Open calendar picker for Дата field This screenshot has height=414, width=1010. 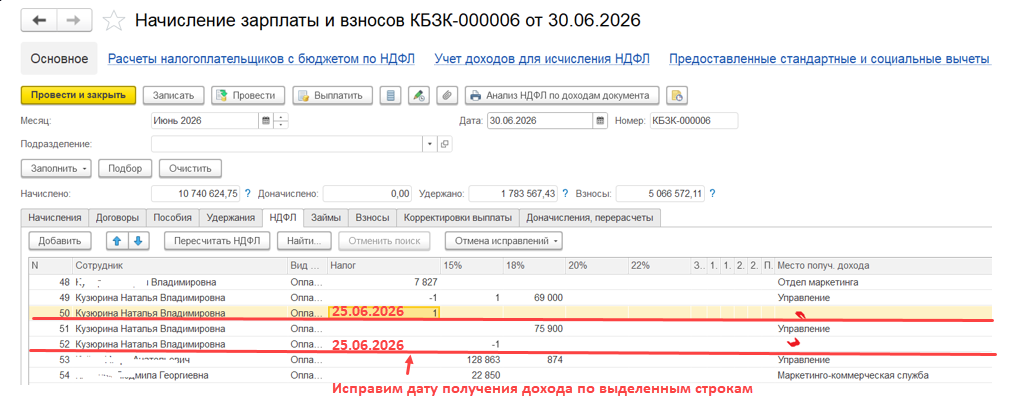point(600,120)
